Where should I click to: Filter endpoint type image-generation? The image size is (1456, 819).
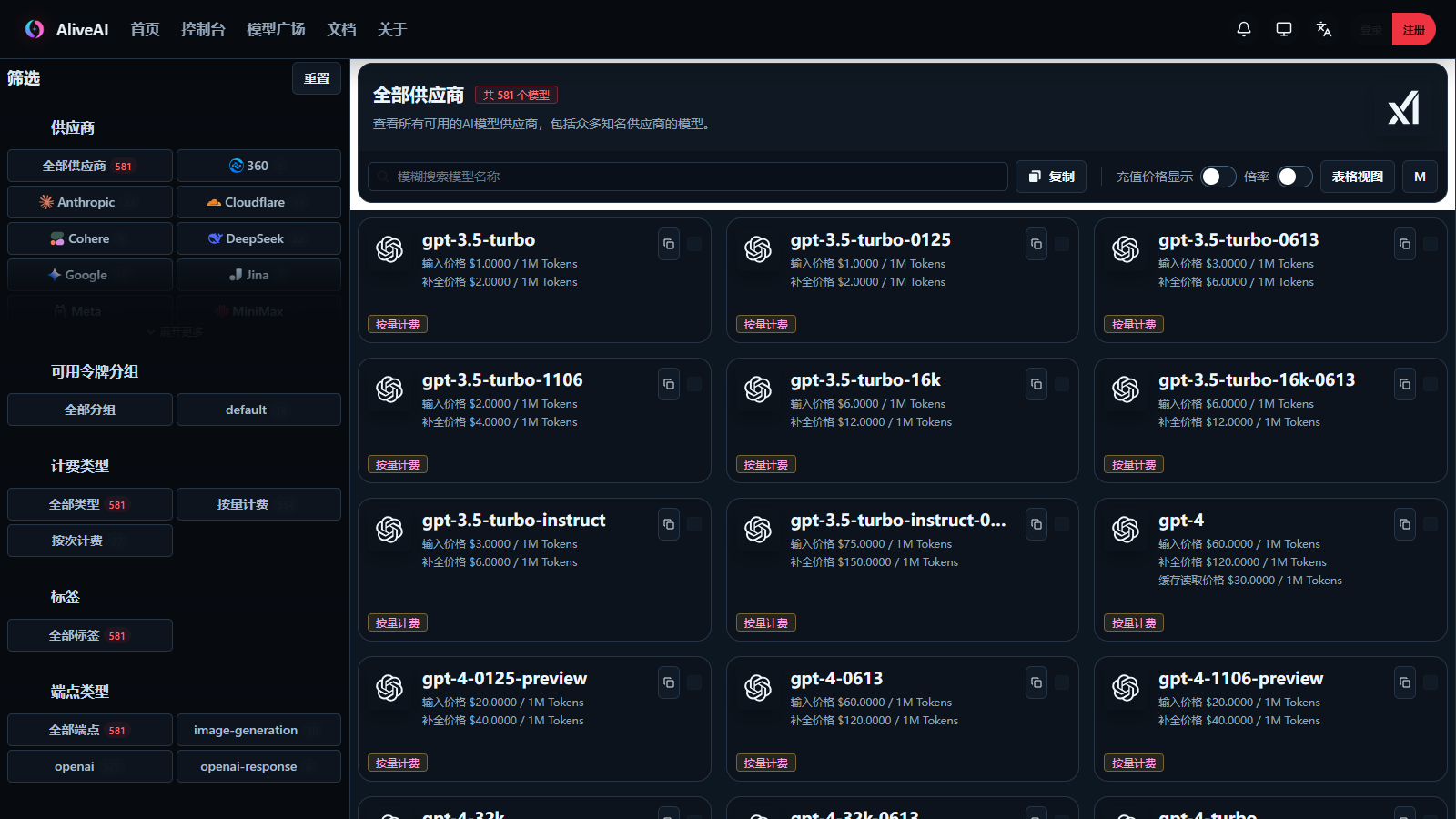click(x=258, y=730)
